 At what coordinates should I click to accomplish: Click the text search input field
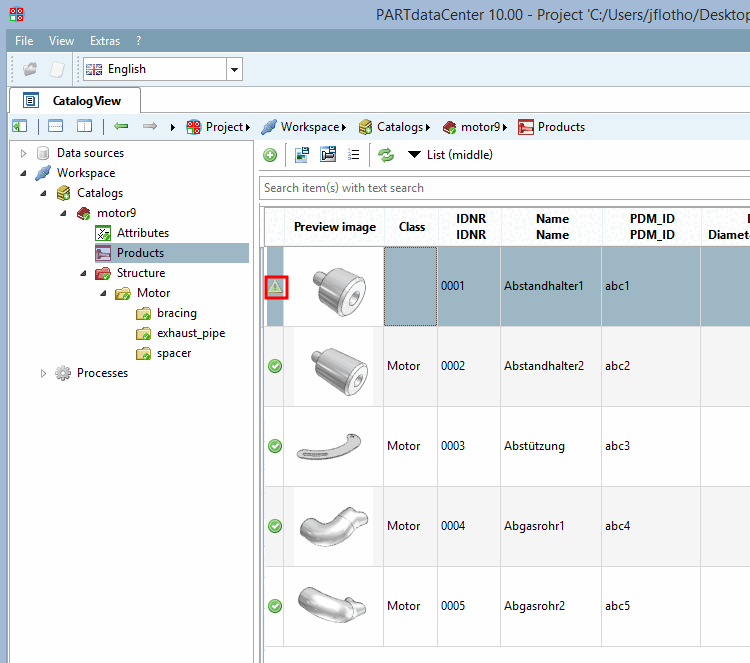pos(500,188)
